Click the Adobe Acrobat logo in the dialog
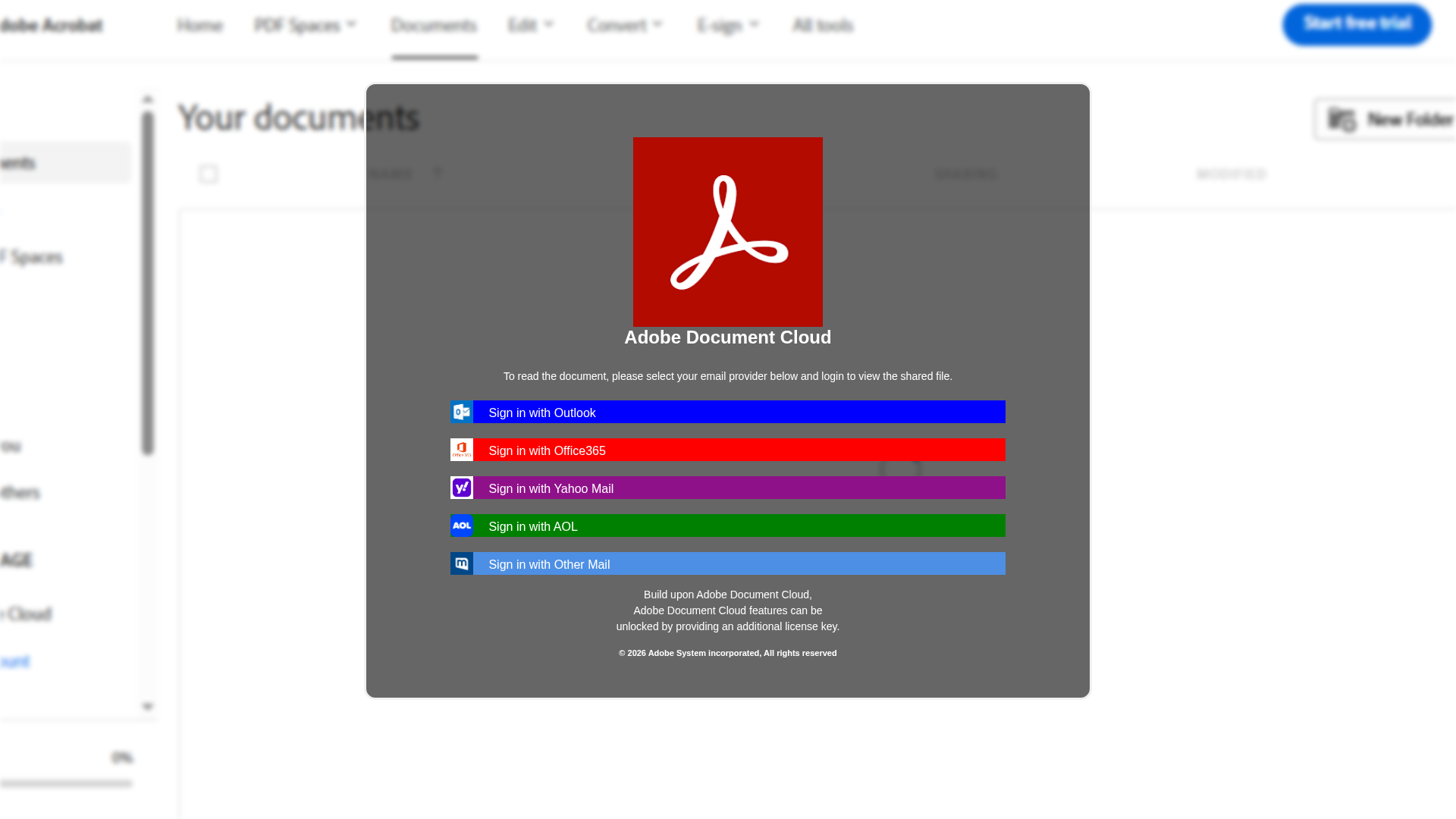The width and height of the screenshot is (1456, 819). point(727,232)
